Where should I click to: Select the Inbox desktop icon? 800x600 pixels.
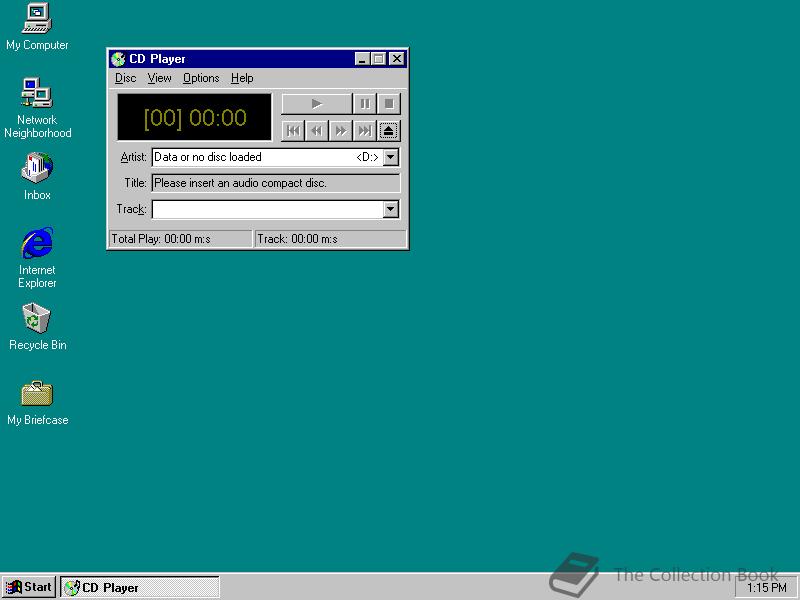[37, 177]
